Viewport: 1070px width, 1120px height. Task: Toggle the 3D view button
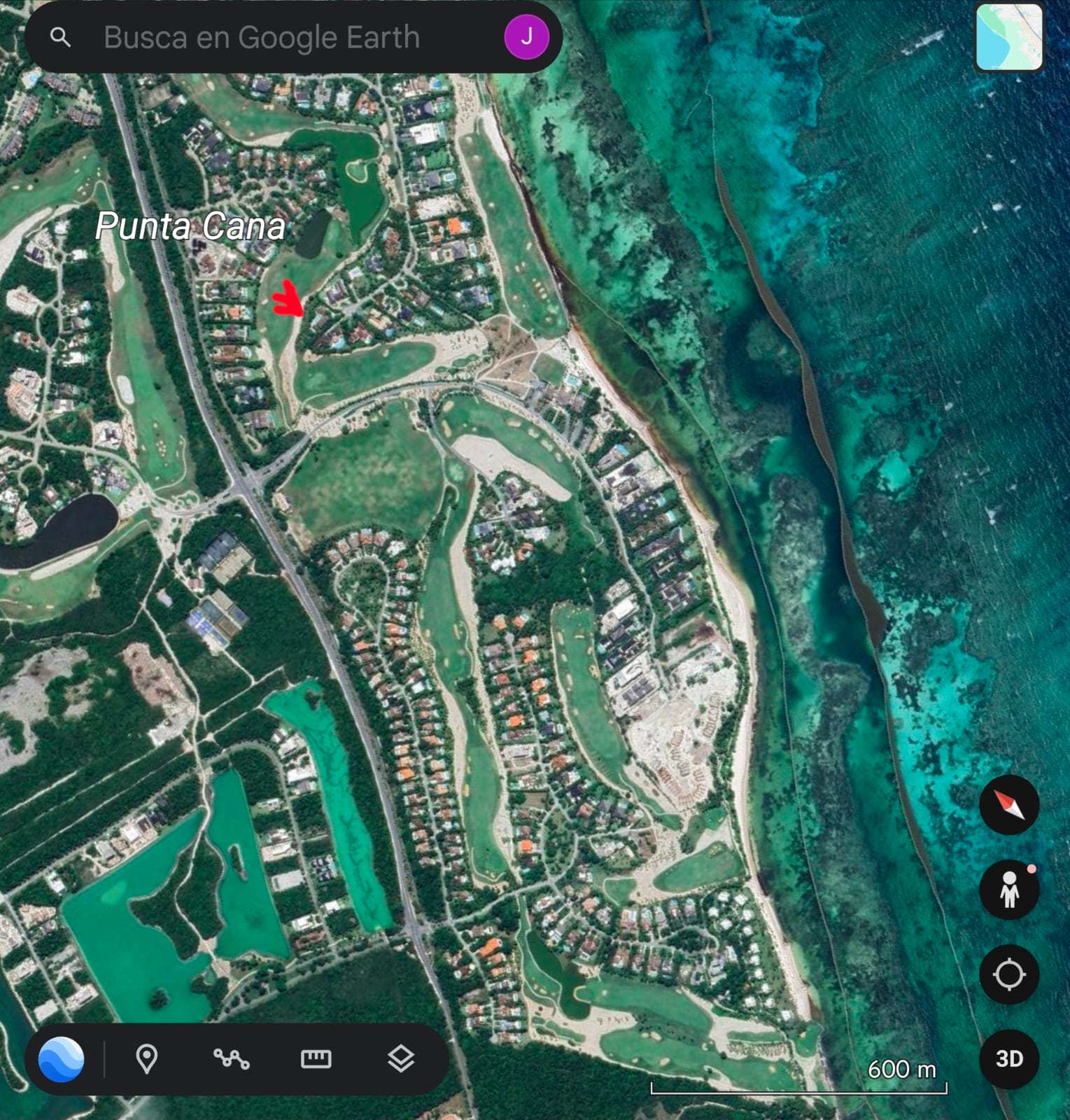coord(1008,1058)
